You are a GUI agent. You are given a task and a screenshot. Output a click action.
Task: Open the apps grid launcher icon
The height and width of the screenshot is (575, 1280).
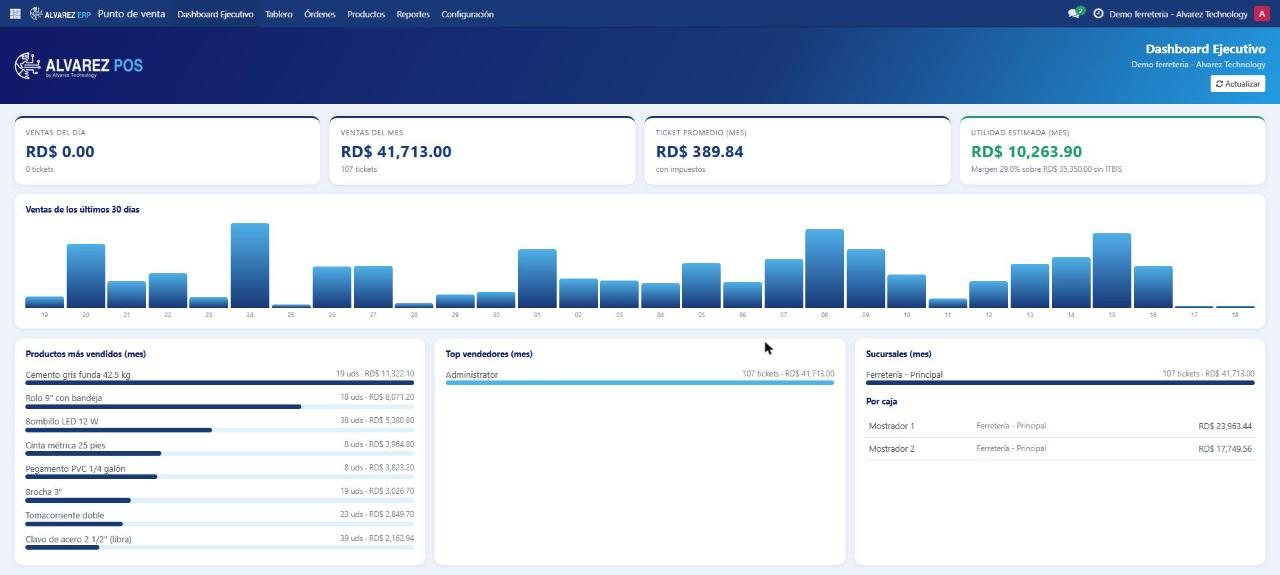click(x=15, y=14)
